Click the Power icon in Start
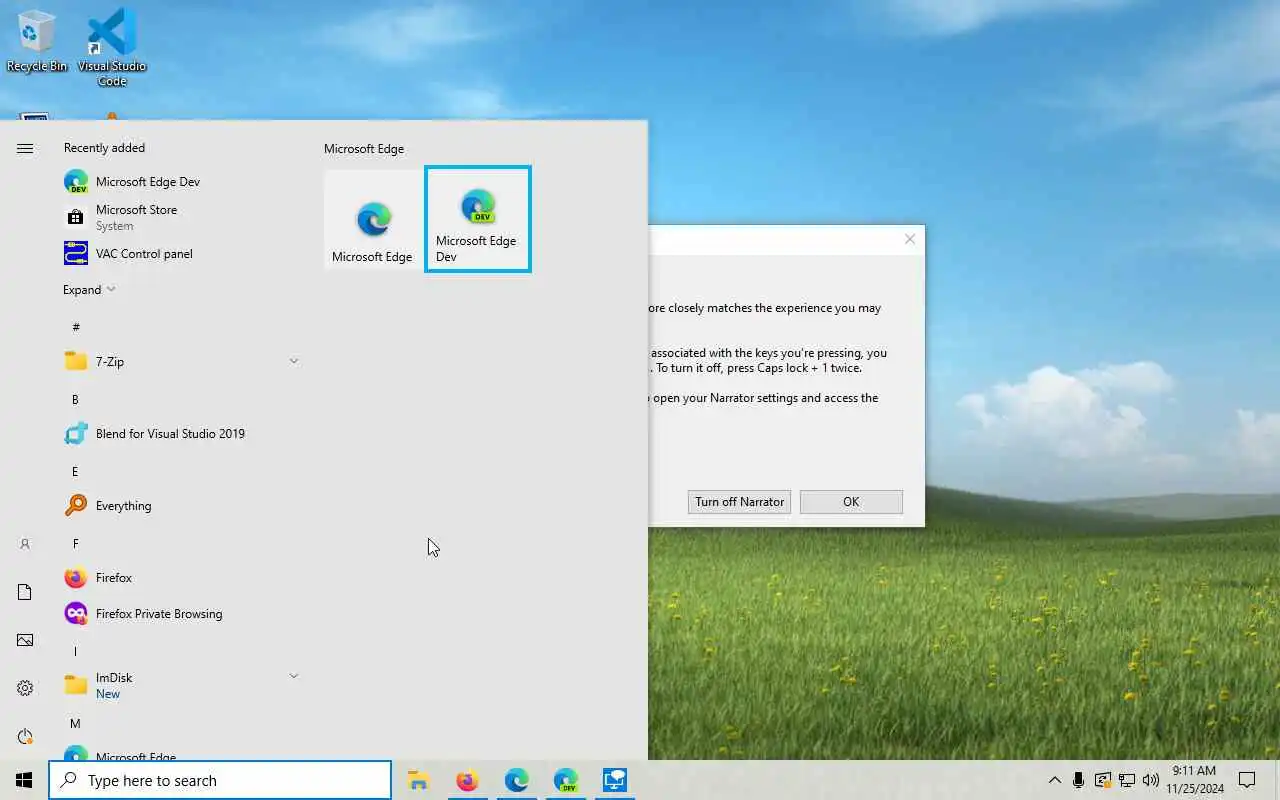Viewport: 1280px width, 800px height. click(25, 736)
